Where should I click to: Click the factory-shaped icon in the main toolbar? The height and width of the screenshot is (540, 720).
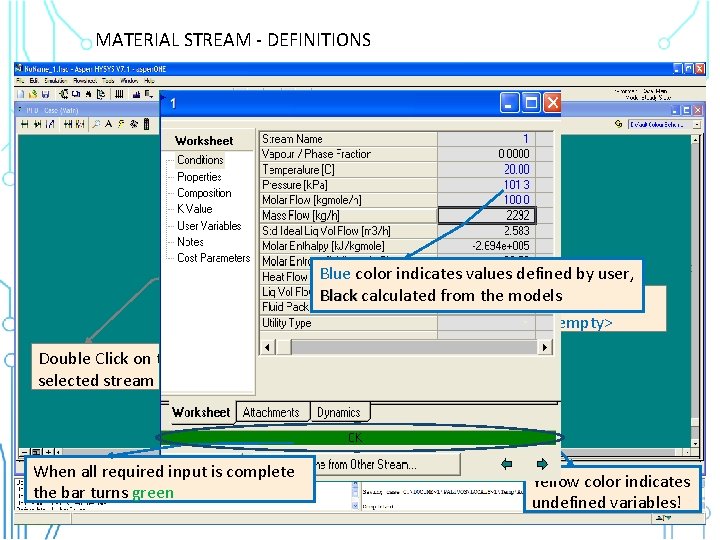click(x=136, y=94)
